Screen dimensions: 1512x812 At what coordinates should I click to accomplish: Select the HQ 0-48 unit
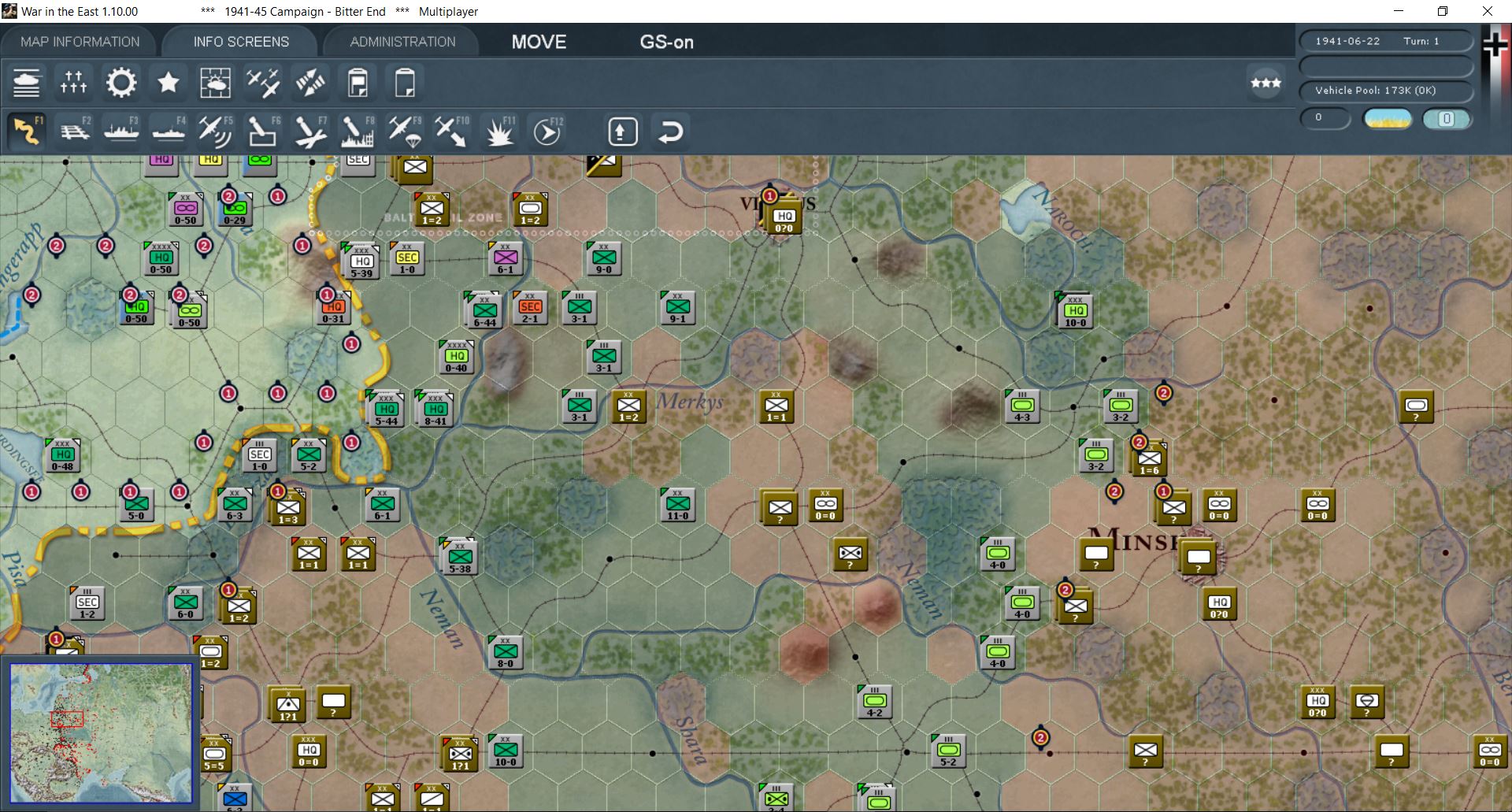click(x=62, y=455)
